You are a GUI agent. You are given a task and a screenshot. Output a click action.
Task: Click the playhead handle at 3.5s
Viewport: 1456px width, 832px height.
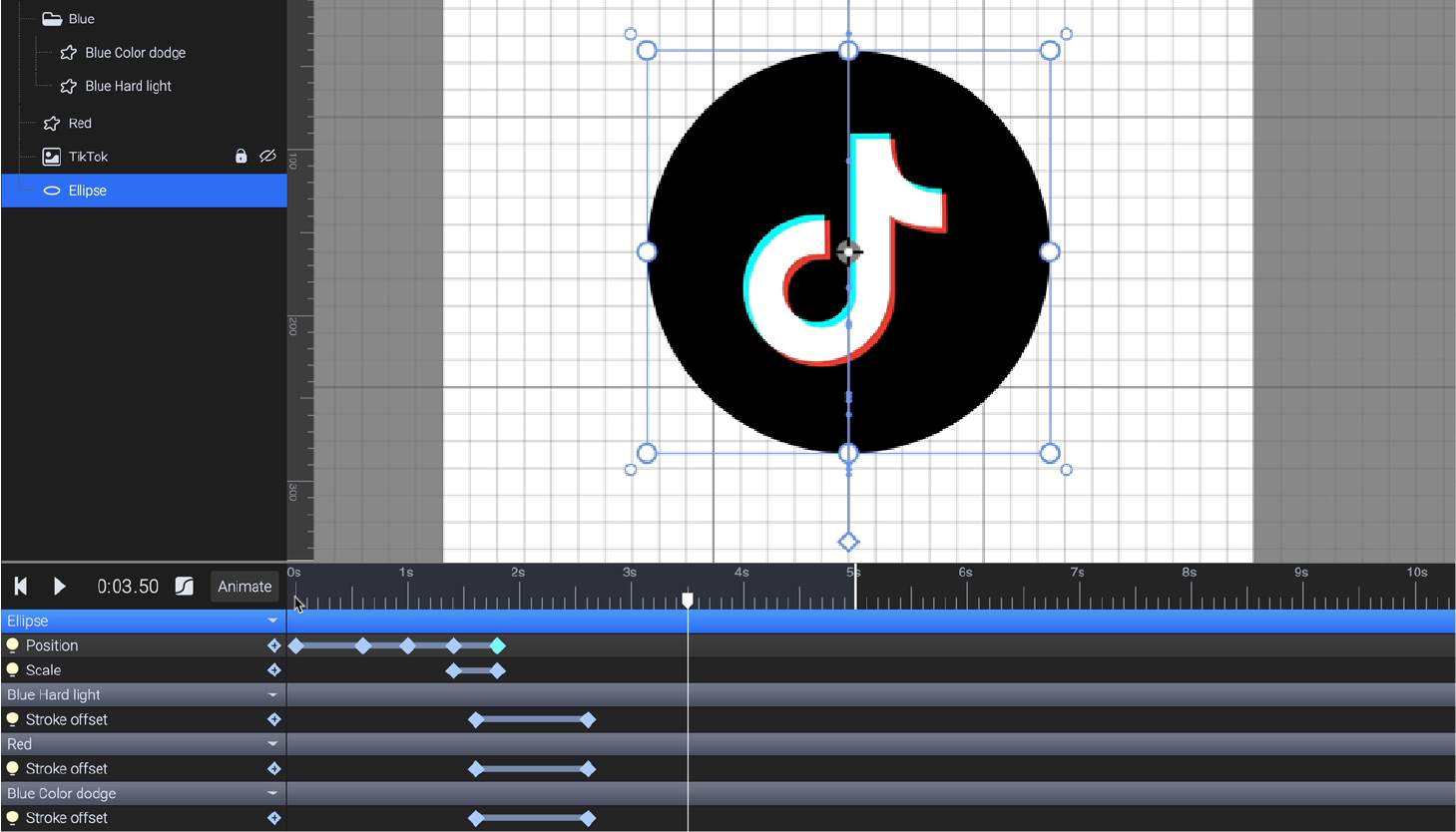click(x=688, y=600)
